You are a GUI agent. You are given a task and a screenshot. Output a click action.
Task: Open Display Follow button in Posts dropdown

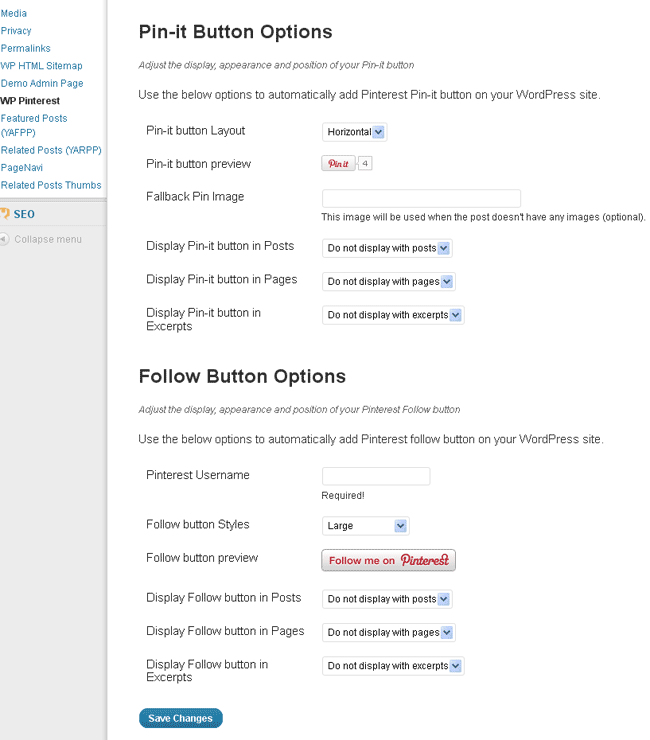(x=387, y=599)
